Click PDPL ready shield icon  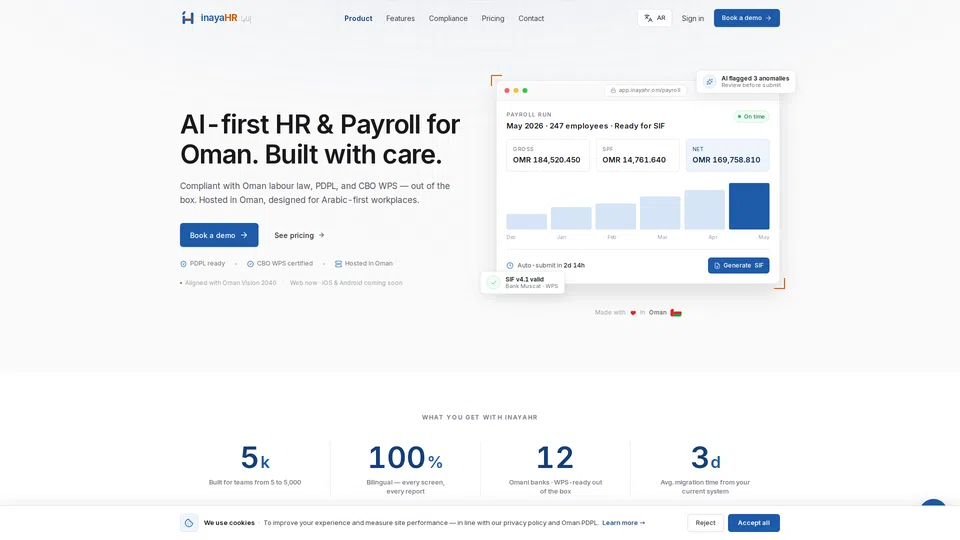coord(183,264)
